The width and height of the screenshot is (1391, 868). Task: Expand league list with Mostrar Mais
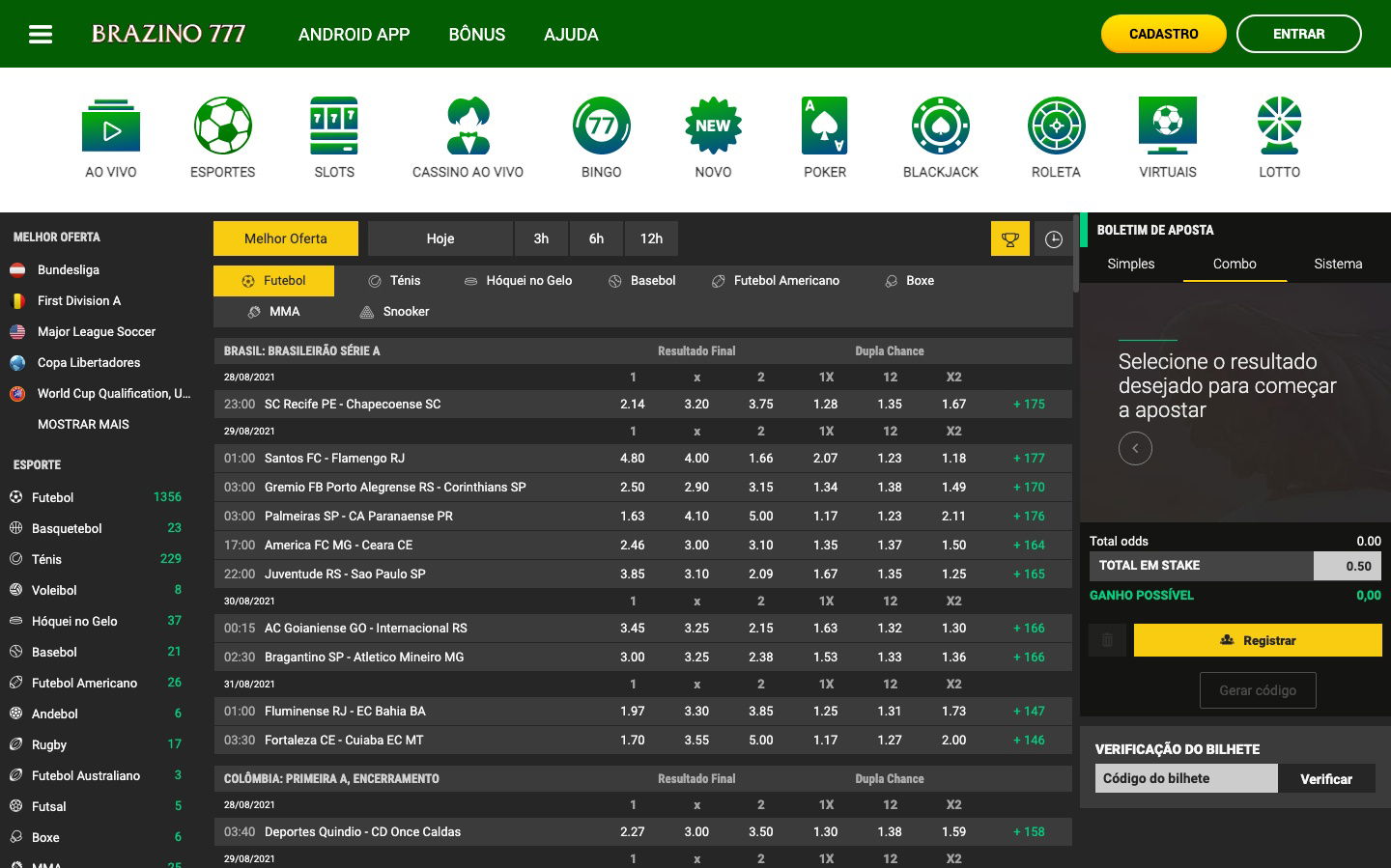pos(83,424)
